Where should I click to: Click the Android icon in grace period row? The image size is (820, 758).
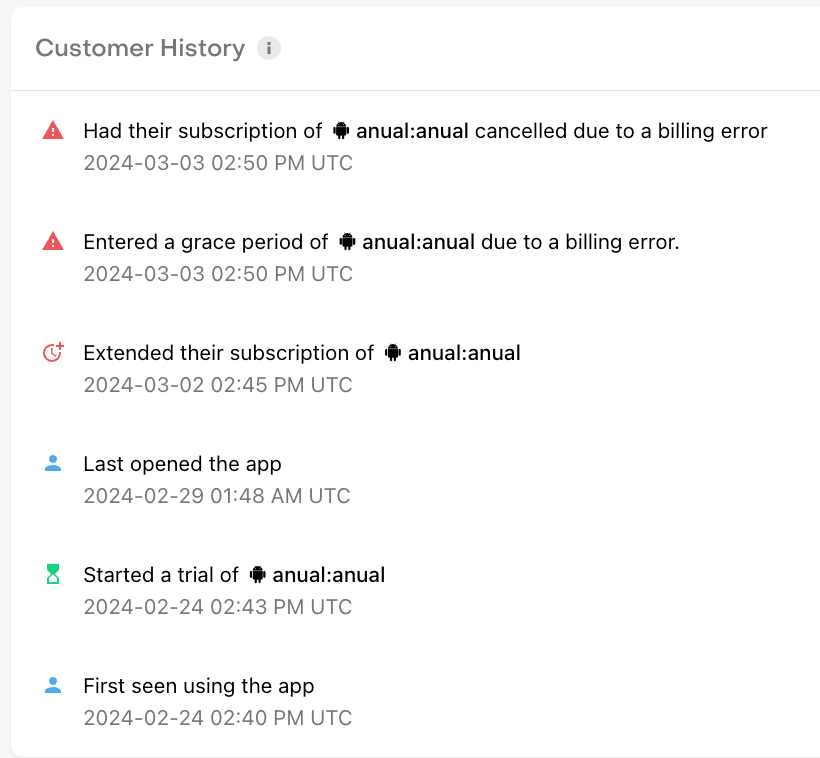click(347, 241)
